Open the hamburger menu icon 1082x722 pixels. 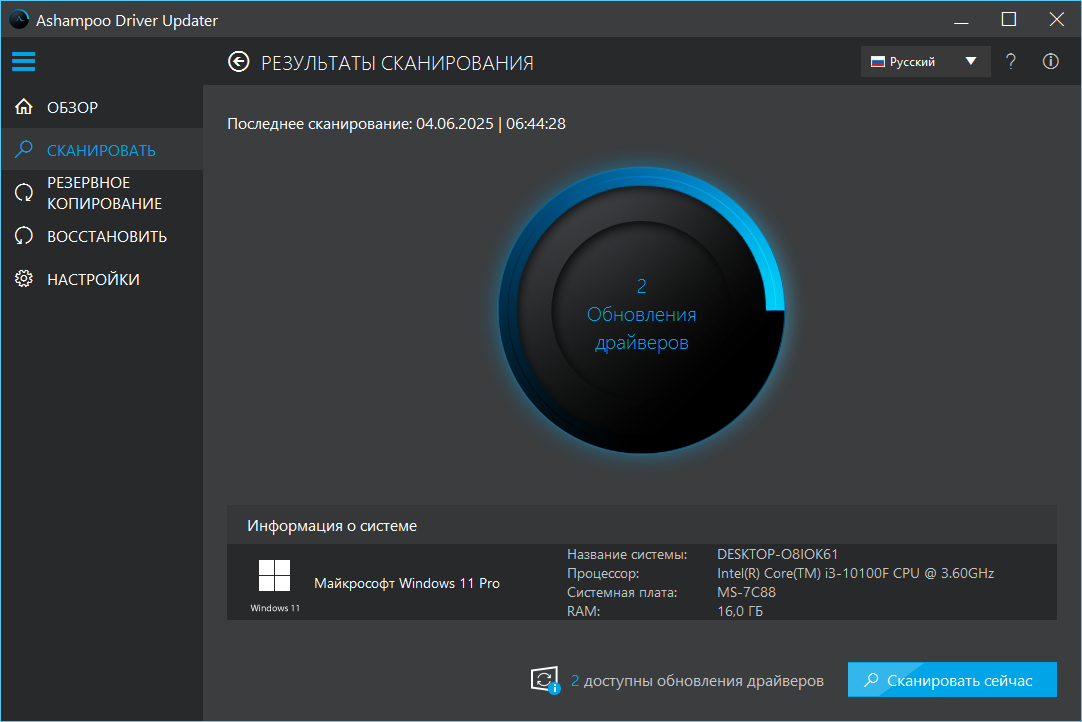click(x=23, y=61)
